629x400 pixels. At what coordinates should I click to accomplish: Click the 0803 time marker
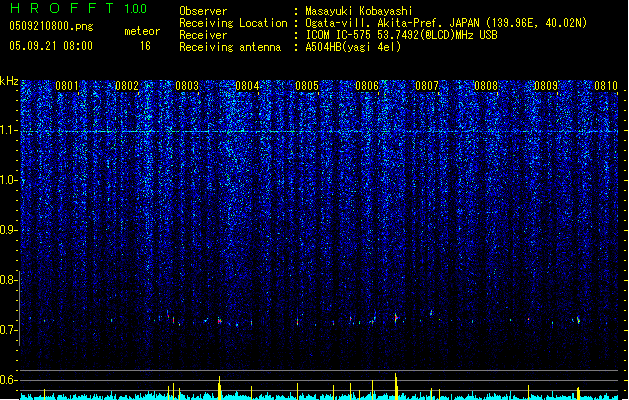pos(187,86)
